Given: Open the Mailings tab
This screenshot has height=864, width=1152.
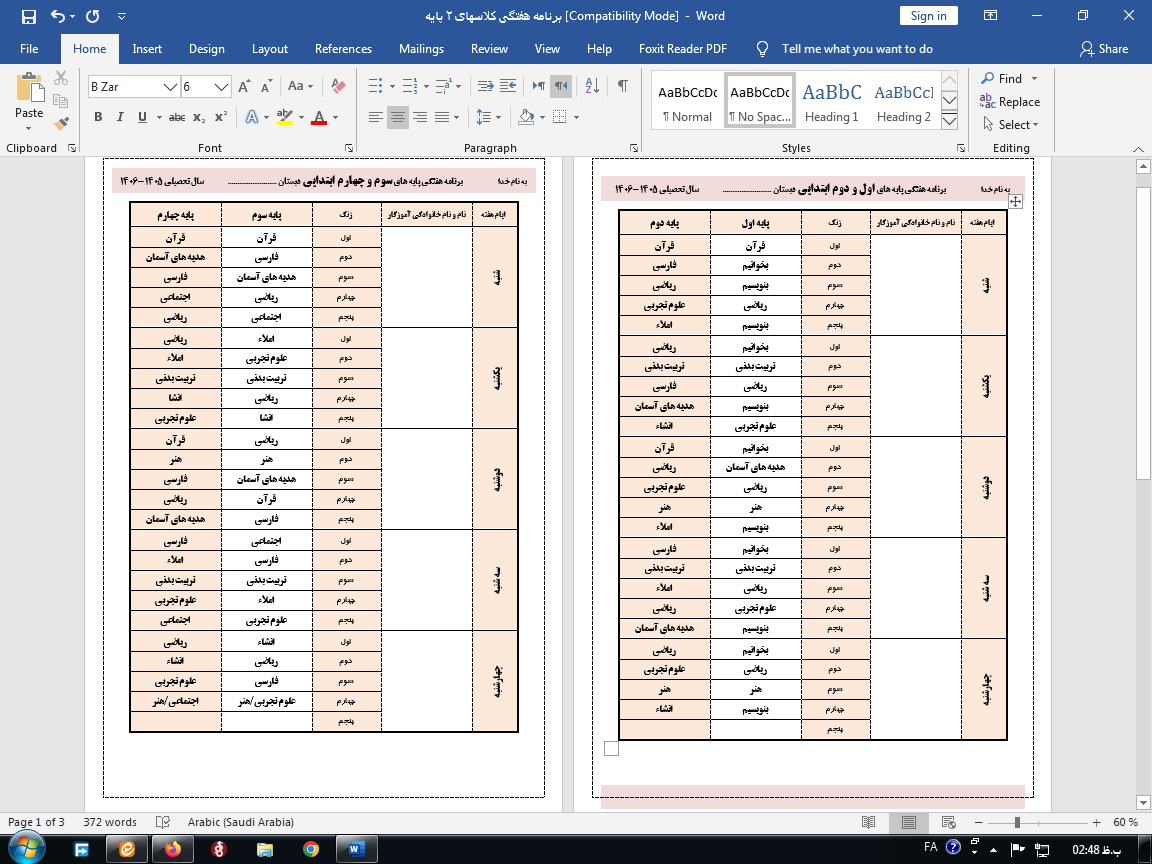Looking at the screenshot, I should (x=421, y=48).
